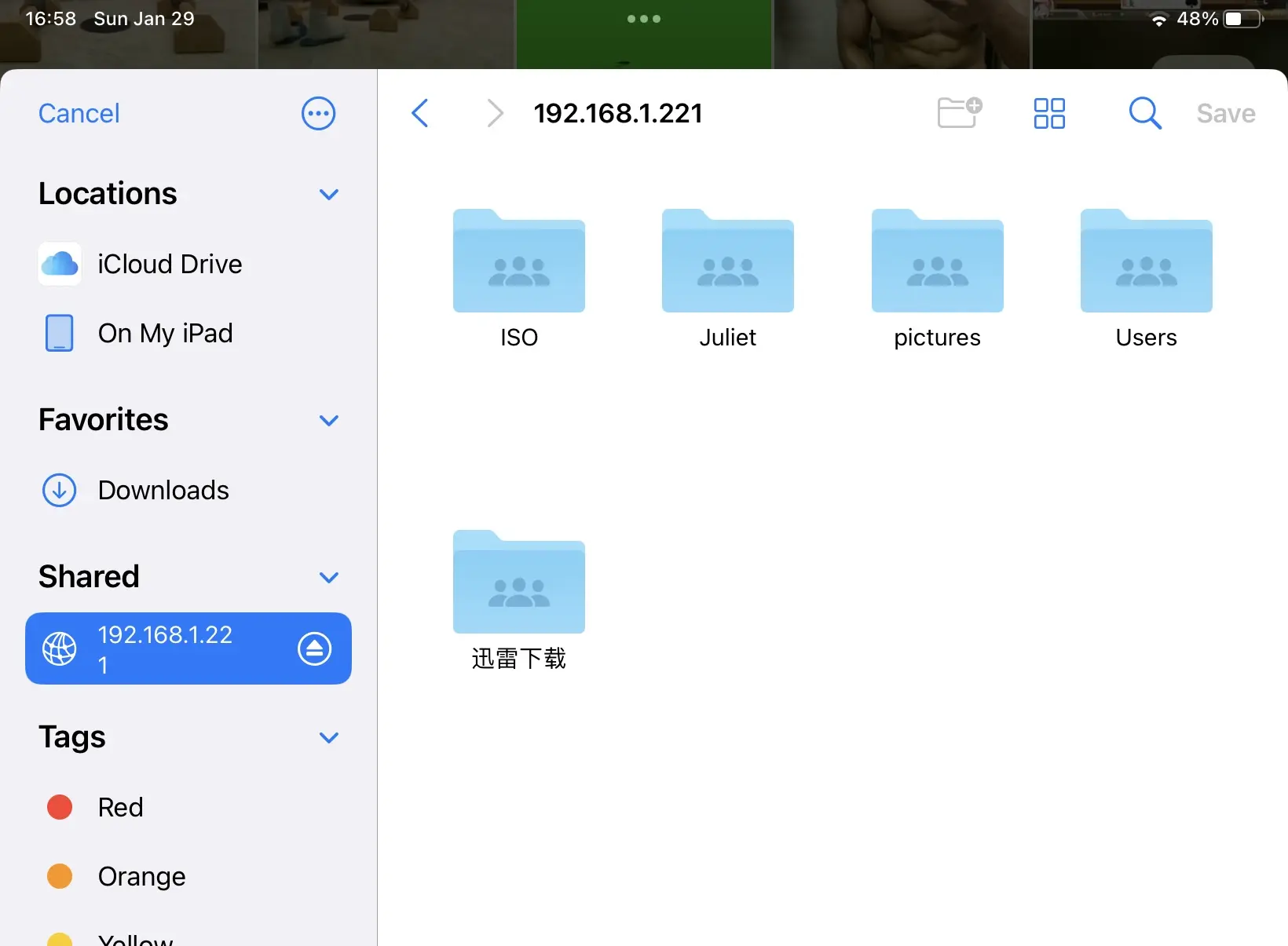
Task: Collapse the Tags section
Action: (x=329, y=738)
